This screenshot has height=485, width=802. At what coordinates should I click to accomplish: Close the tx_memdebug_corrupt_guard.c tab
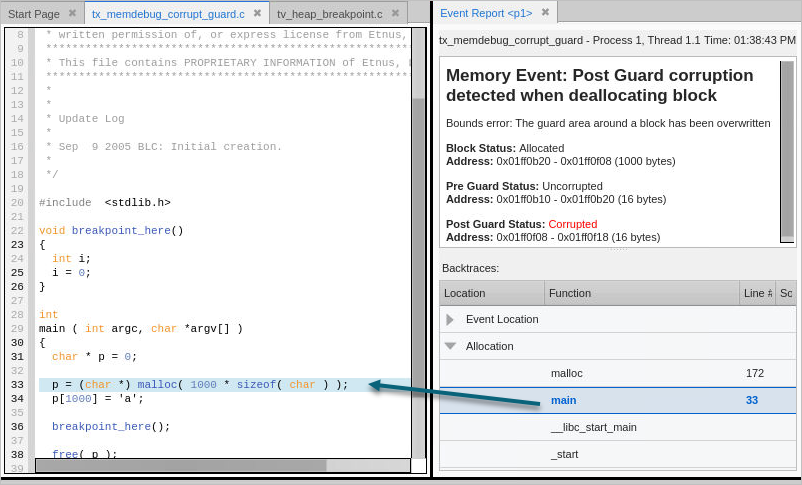(257, 14)
